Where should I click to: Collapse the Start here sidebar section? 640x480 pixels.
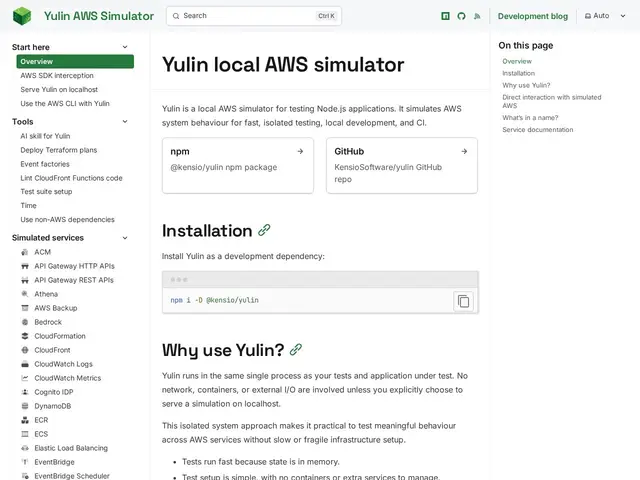125,47
